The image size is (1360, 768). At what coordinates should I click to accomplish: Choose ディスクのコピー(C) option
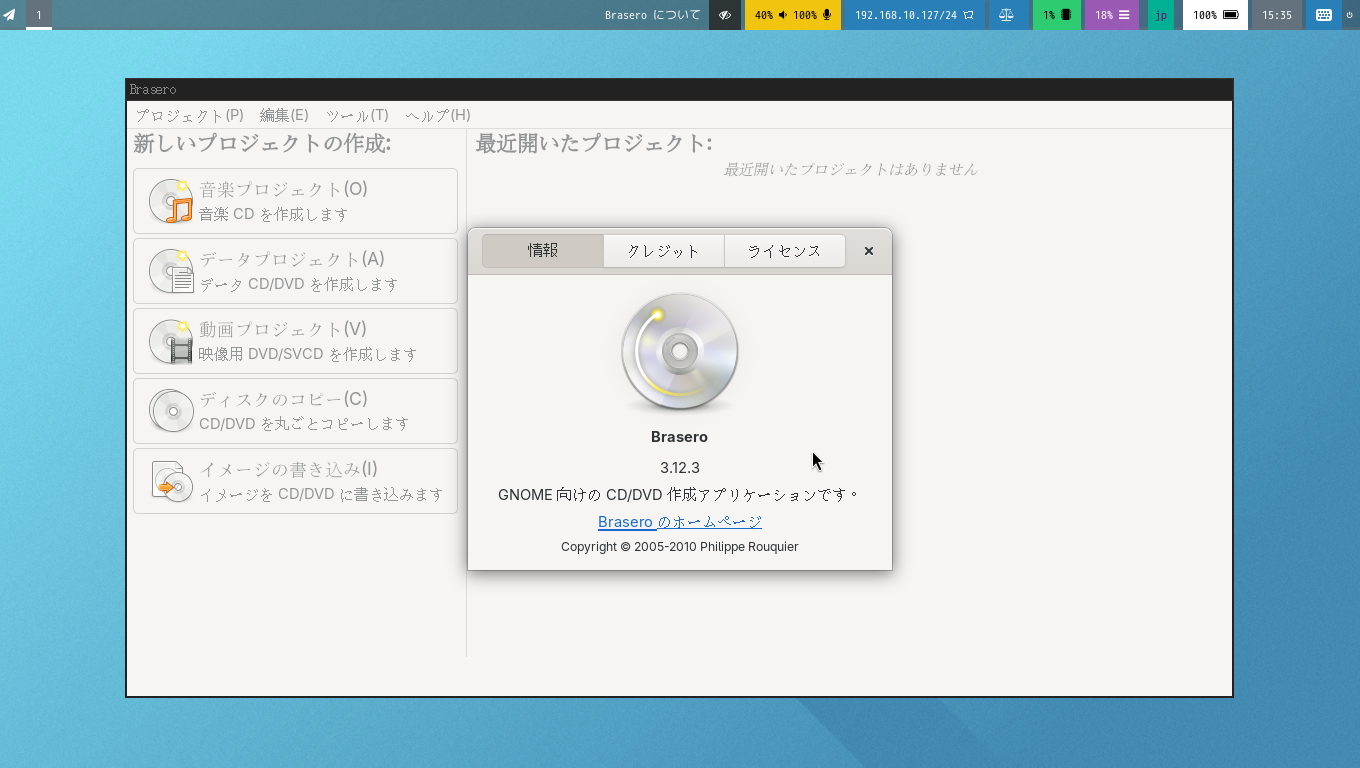(295, 411)
